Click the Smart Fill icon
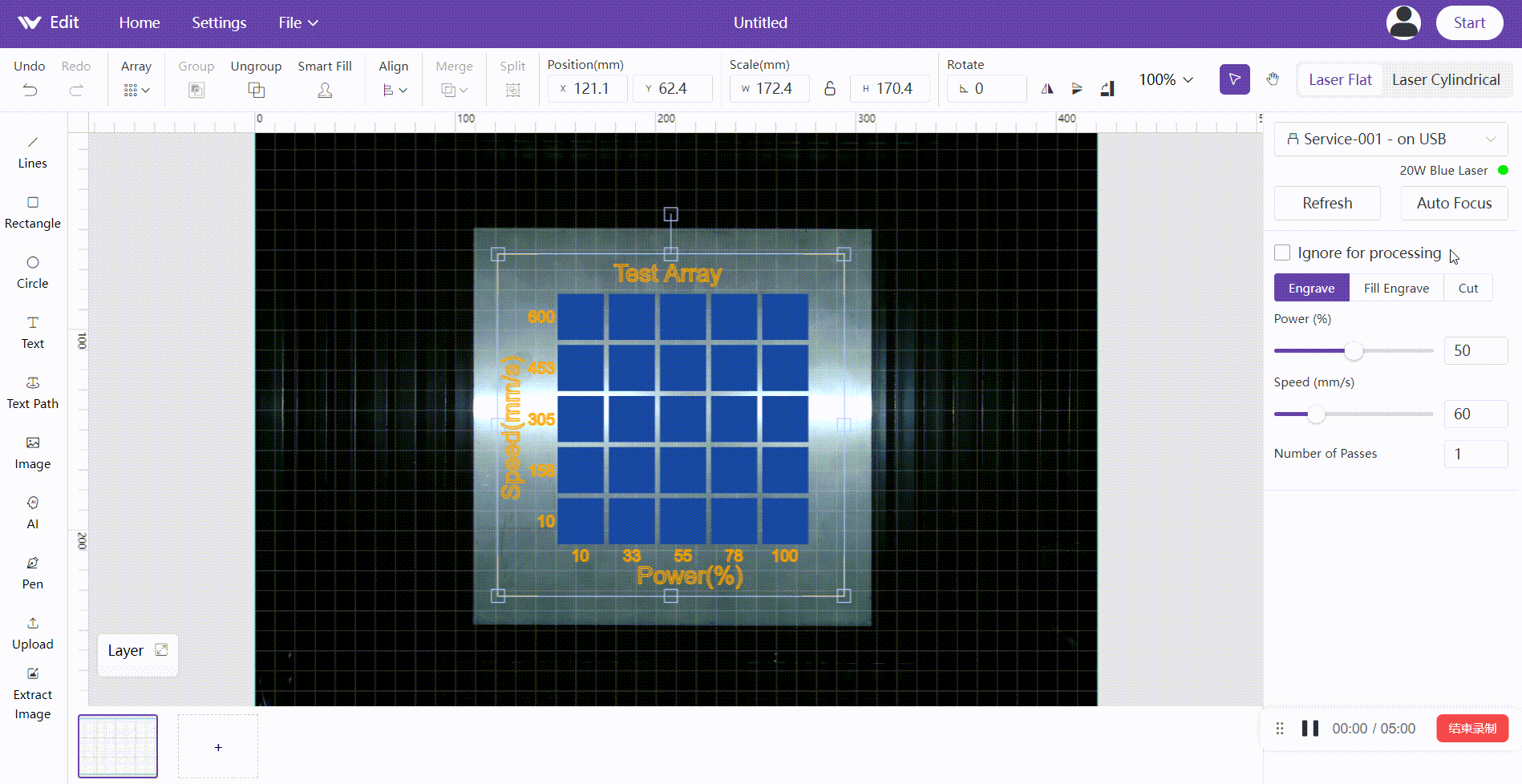This screenshot has width=1522, height=784. (325, 90)
